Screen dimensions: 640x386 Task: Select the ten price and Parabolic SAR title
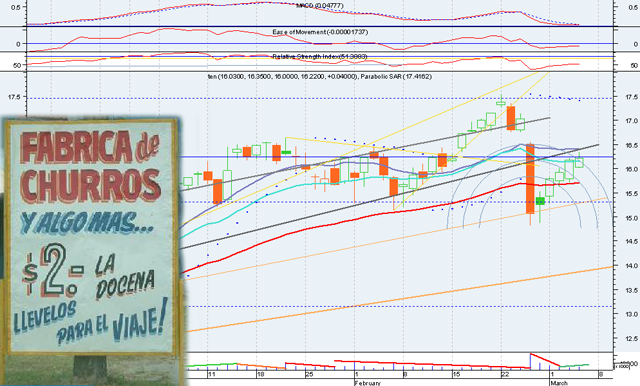[x=320, y=76]
